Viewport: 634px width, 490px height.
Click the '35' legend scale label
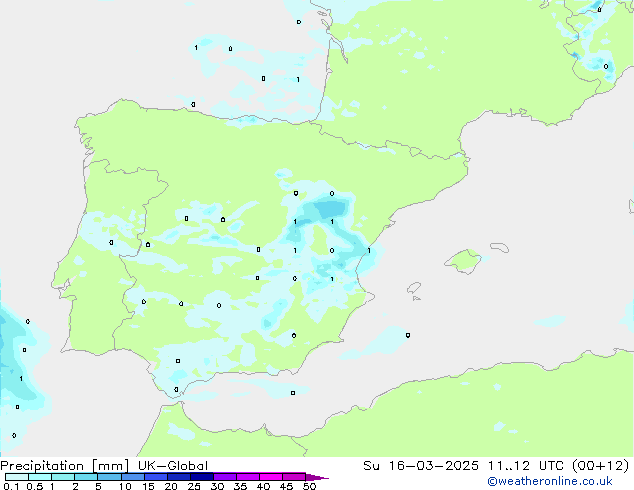[x=240, y=486]
